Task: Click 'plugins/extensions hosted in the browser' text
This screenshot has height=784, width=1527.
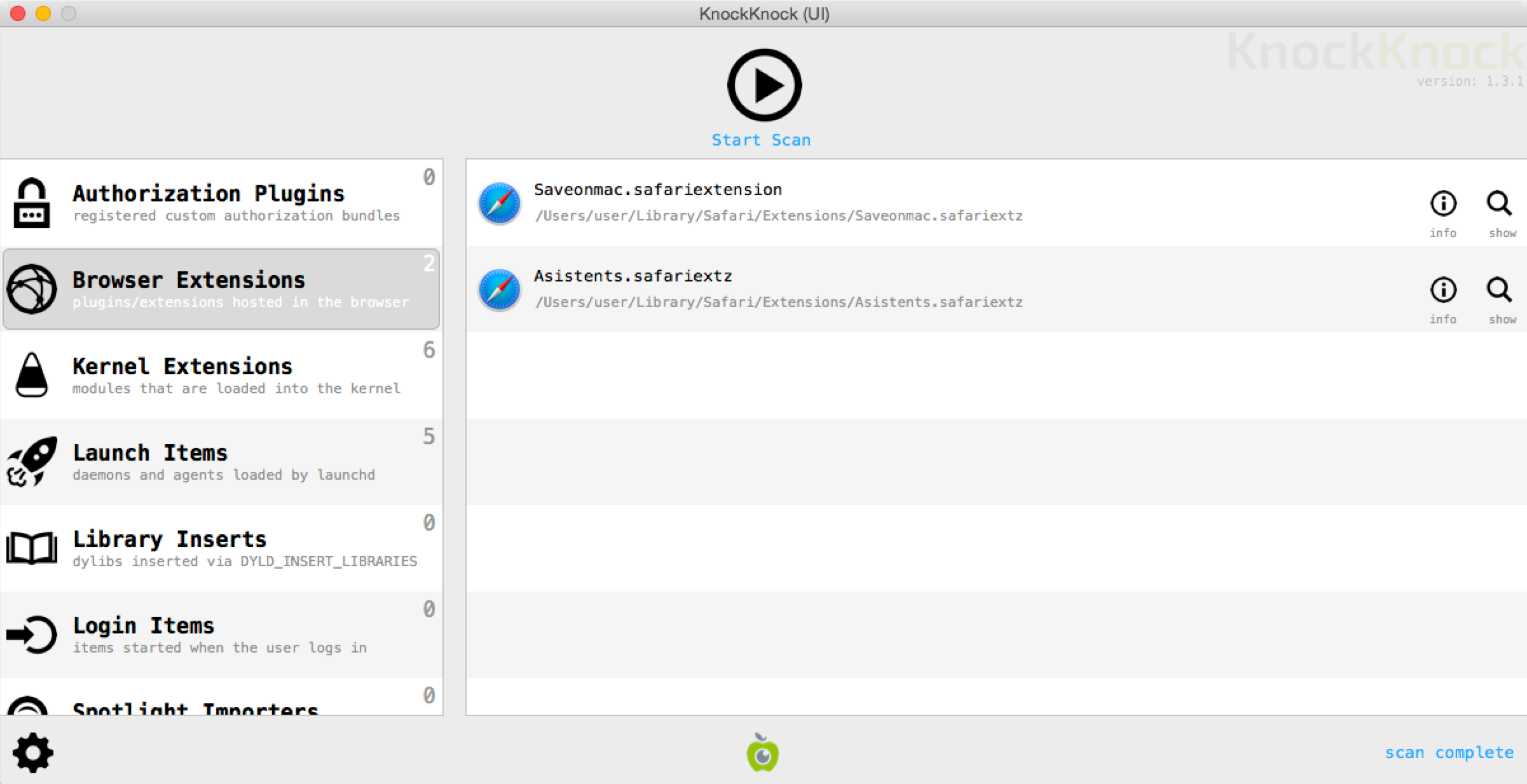Action: tap(241, 302)
